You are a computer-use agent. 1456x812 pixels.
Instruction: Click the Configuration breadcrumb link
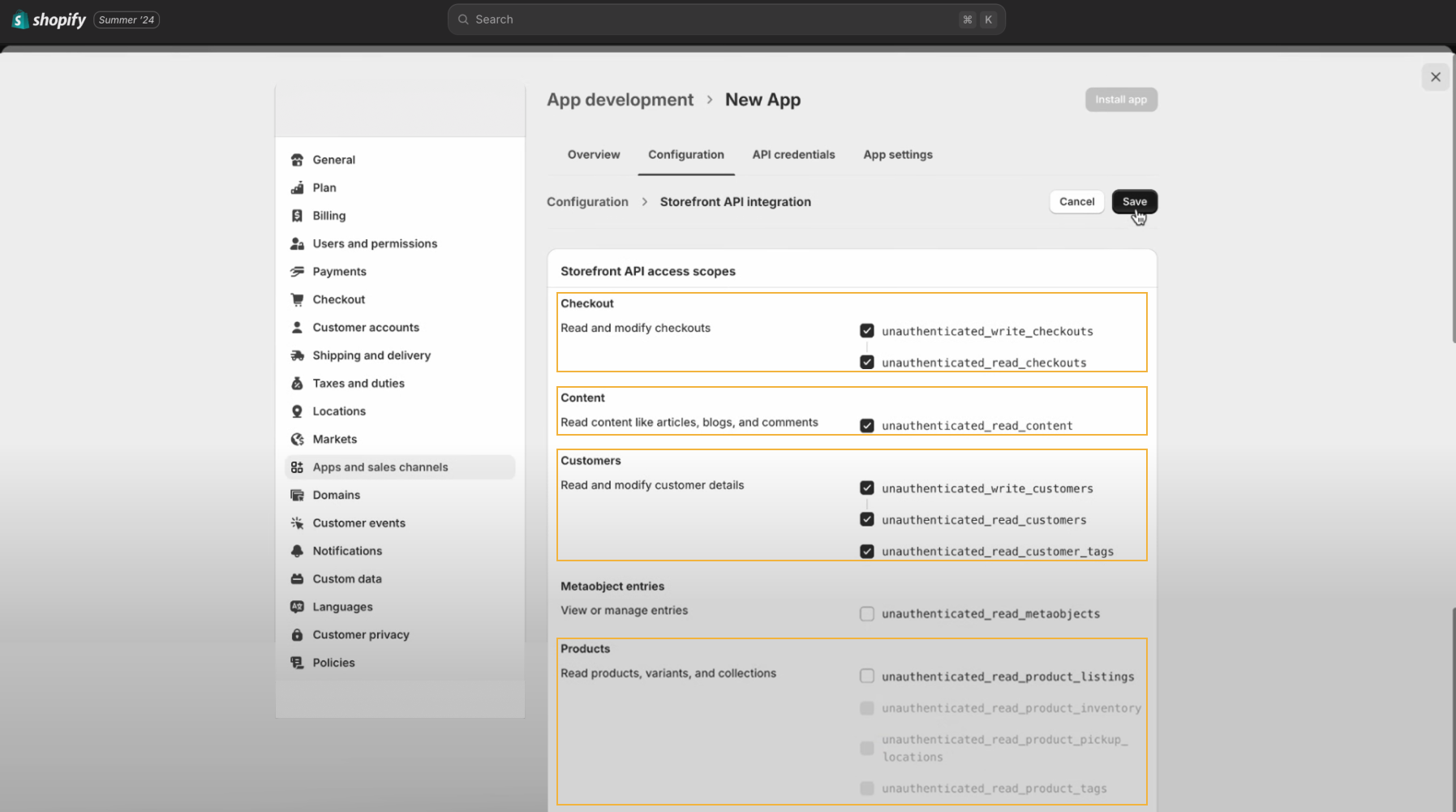(587, 202)
